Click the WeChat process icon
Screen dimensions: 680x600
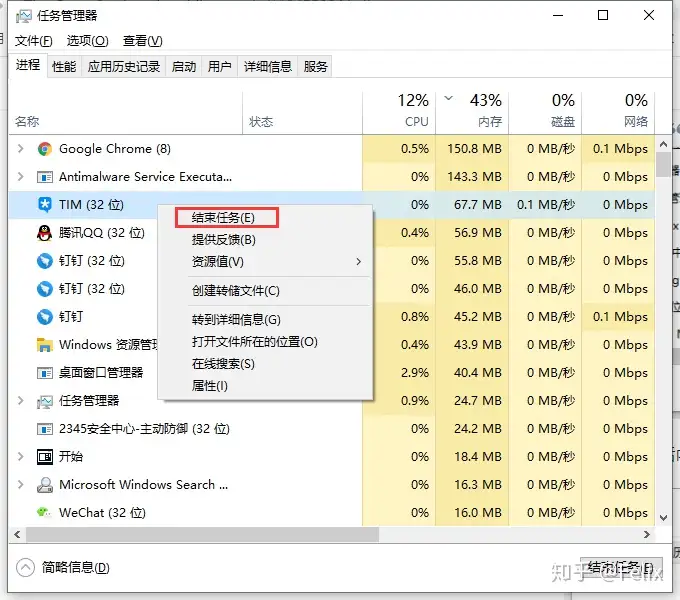(45, 512)
